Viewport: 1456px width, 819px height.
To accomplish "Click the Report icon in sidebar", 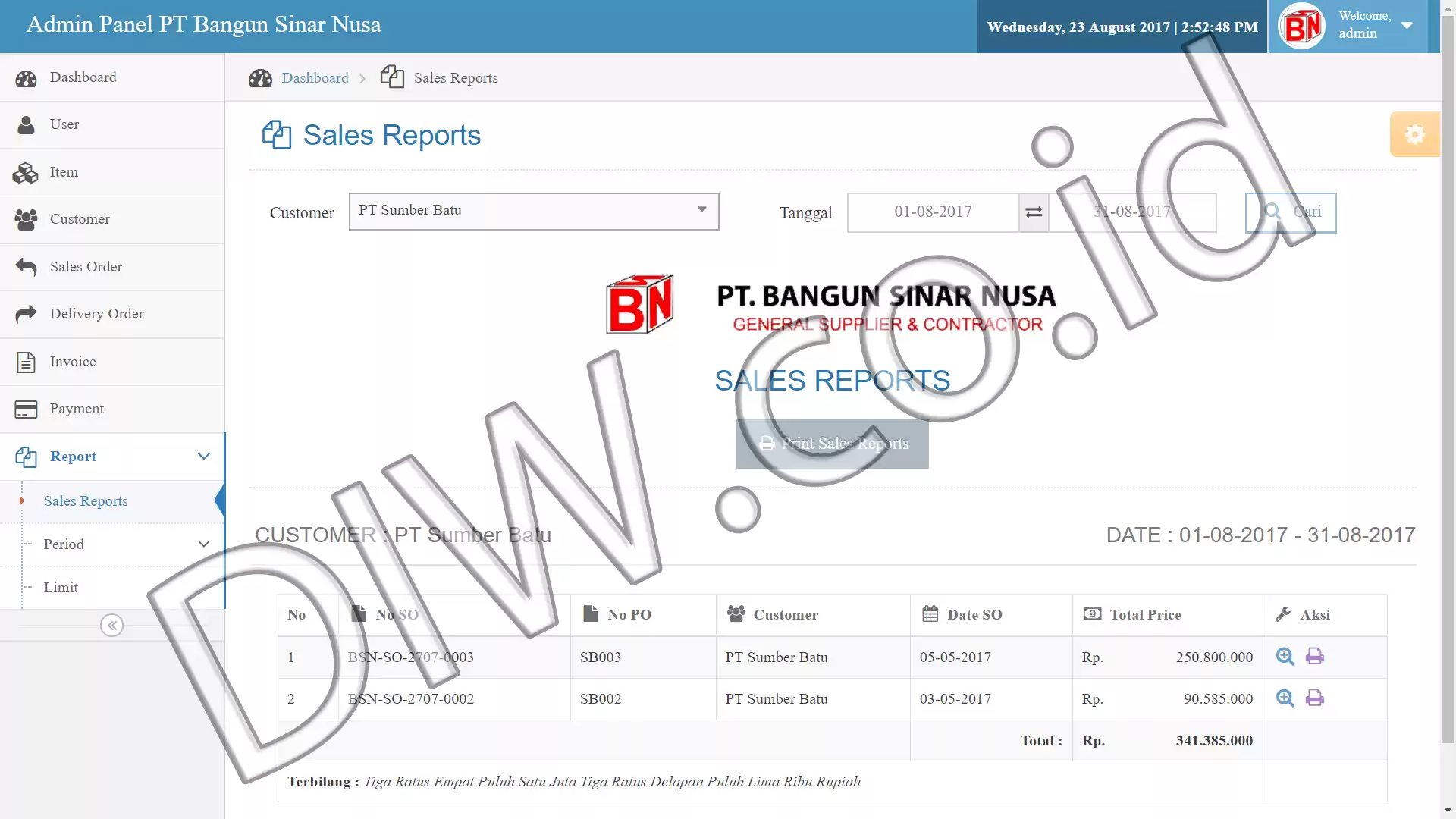I will click(x=26, y=457).
